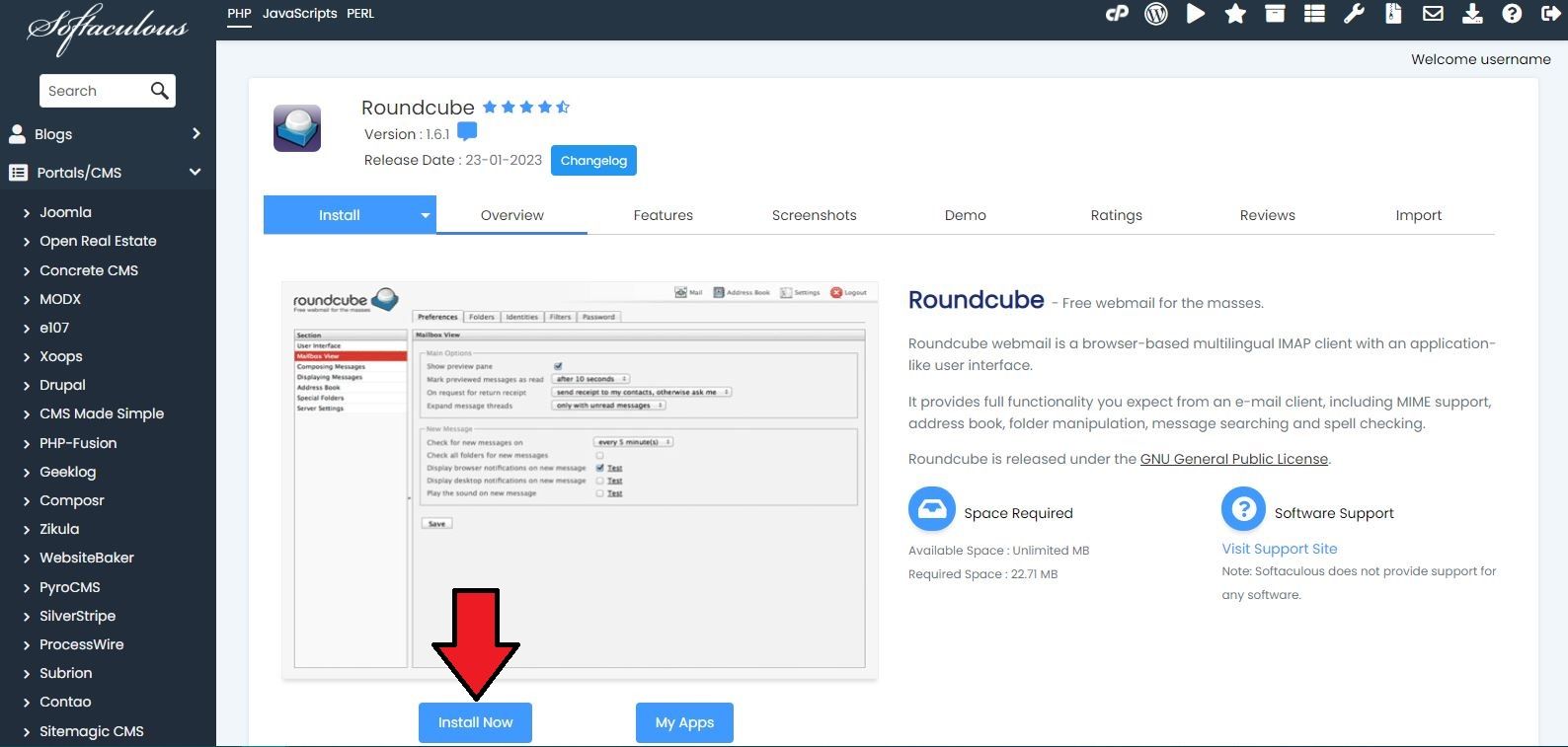Open the GNU General Public License link
1568x747 pixels.
point(1233,459)
